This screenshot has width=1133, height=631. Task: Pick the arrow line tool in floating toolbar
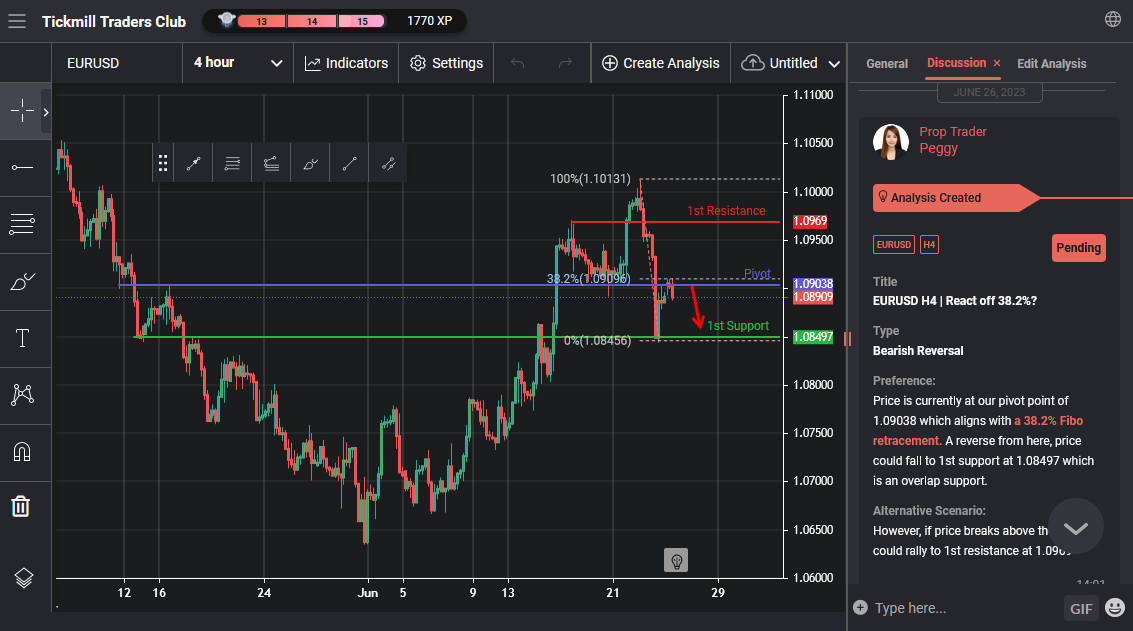[x=193, y=164]
